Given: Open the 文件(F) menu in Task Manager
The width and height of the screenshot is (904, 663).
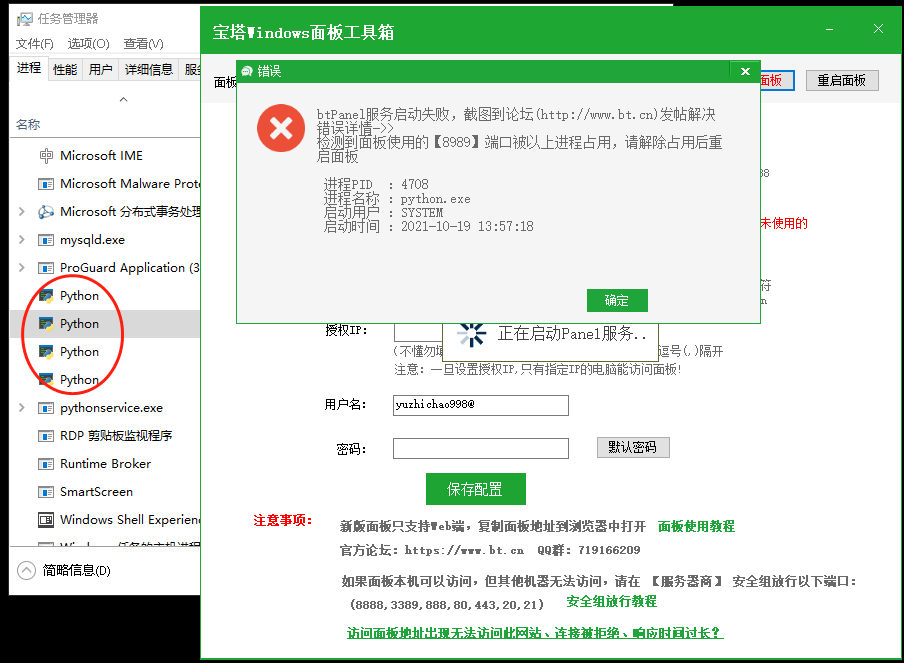Looking at the screenshot, I should pyautogui.click(x=35, y=44).
